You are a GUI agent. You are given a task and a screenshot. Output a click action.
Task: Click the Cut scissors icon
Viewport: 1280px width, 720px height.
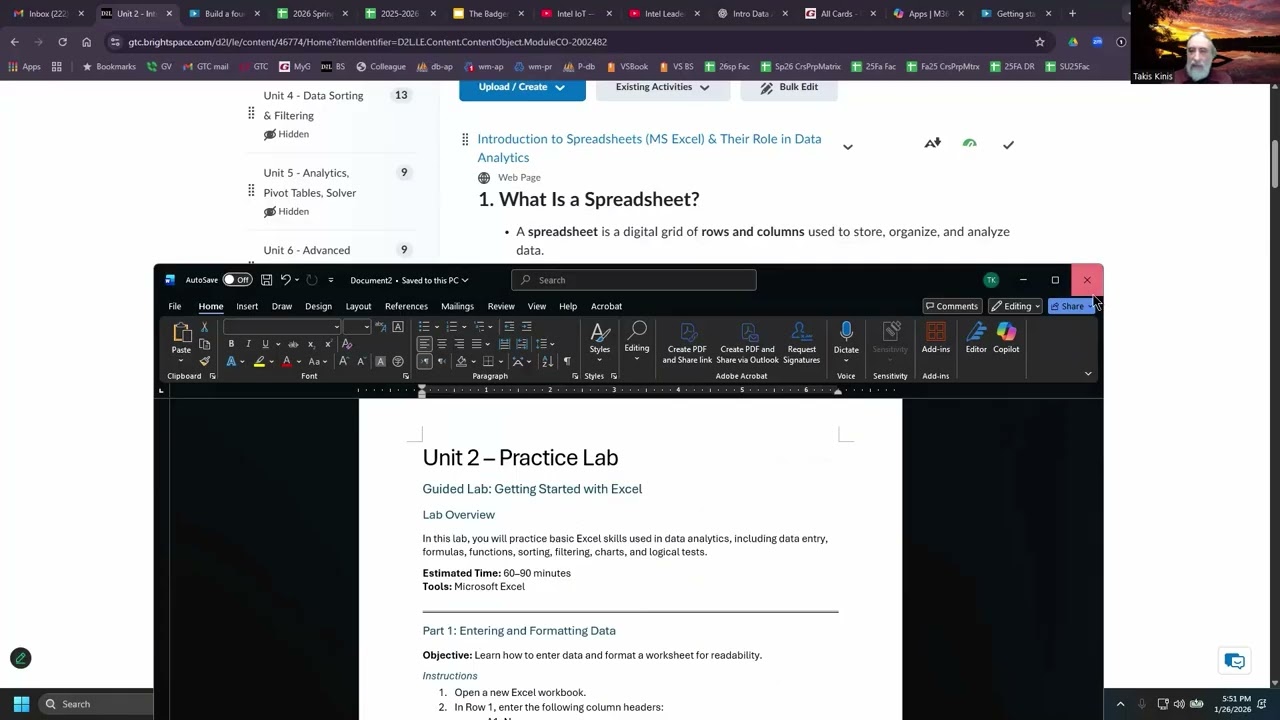pos(204,327)
